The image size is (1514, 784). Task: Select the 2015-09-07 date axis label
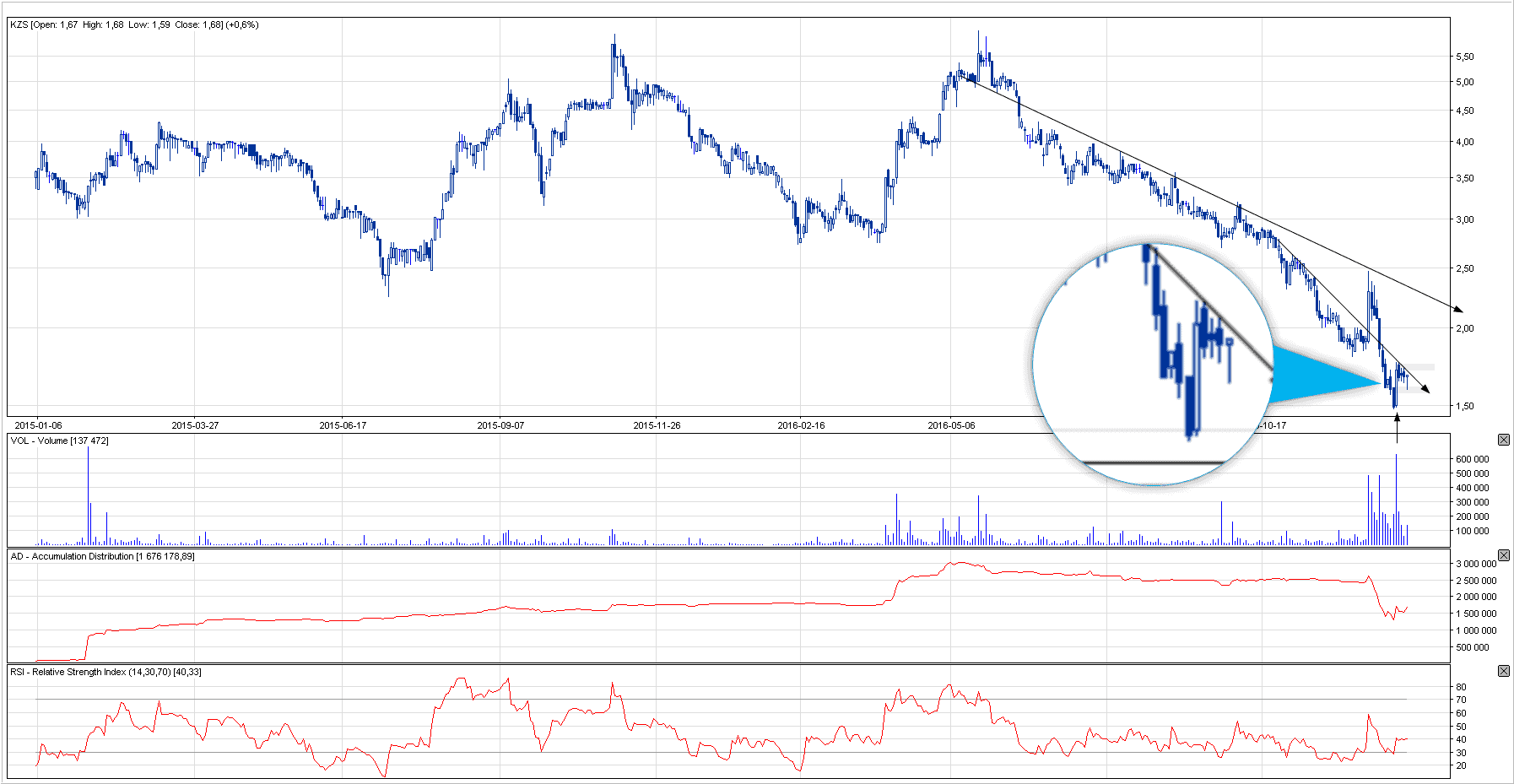(500, 425)
